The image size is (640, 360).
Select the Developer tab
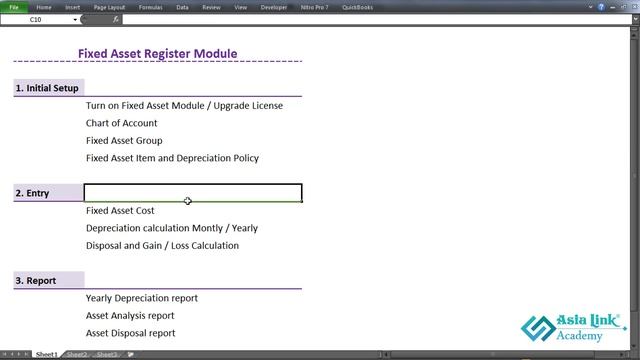pyautogui.click(x=273, y=7)
